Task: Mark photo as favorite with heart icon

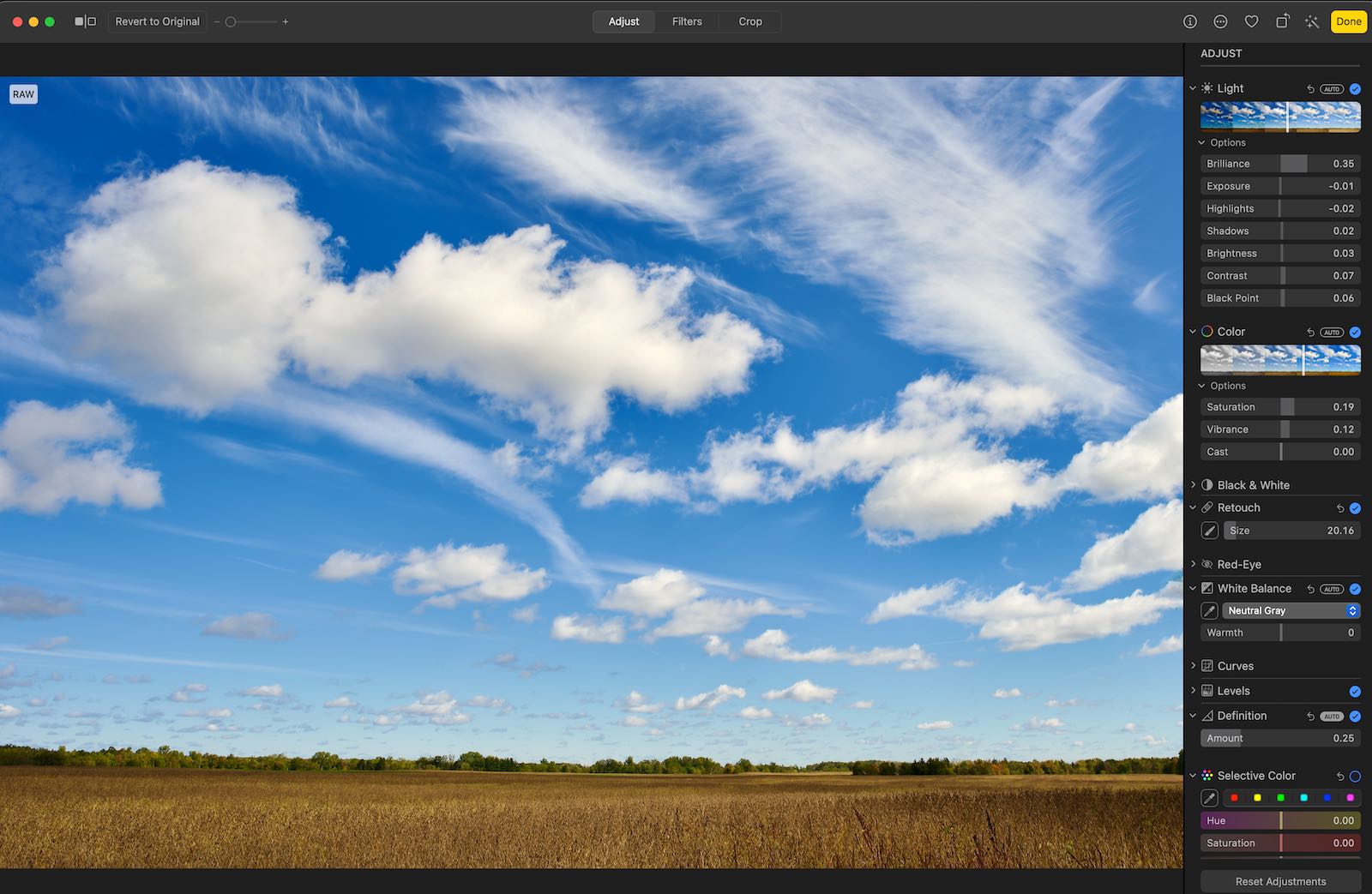Action: pyautogui.click(x=1251, y=21)
